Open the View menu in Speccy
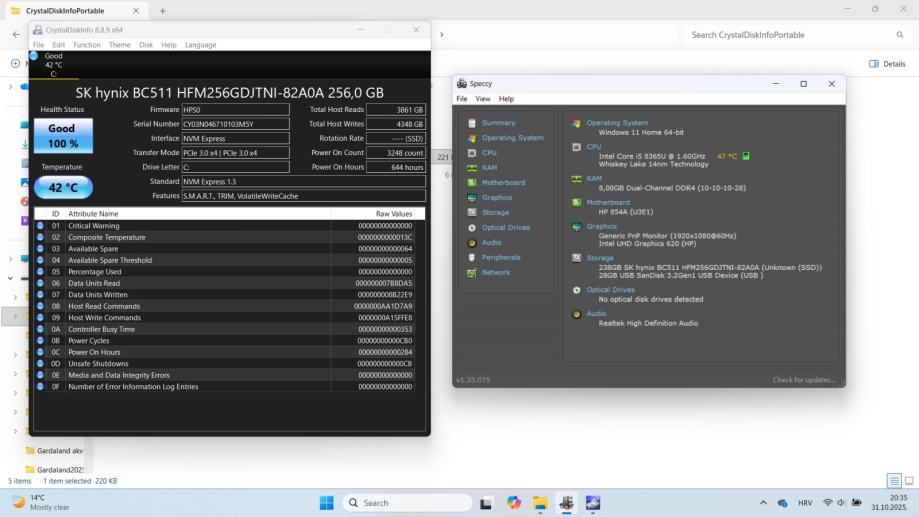This screenshot has width=919, height=517. pyautogui.click(x=483, y=99)
